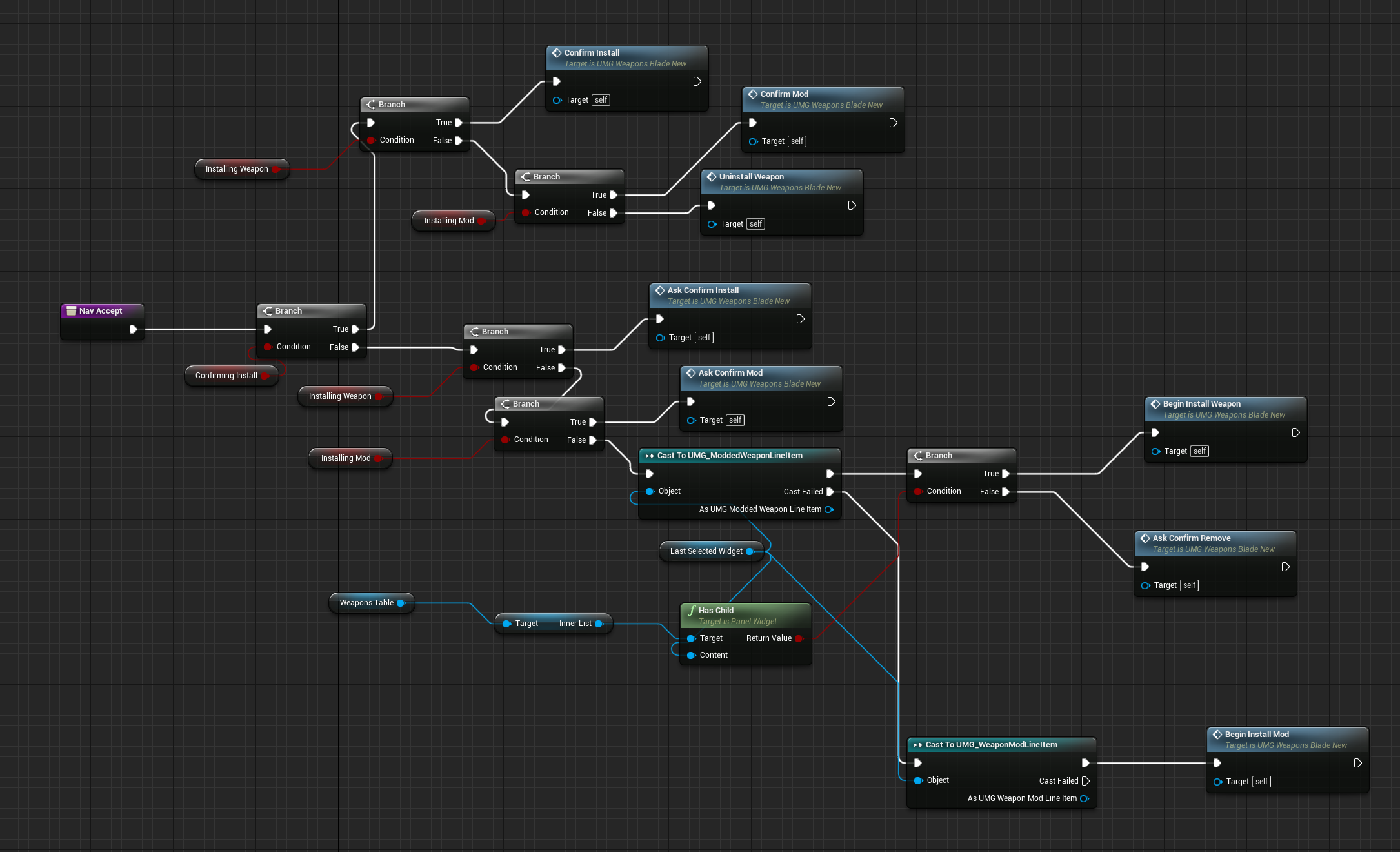The height and width of the screenshot is (852, 1400).
Task: Select the Installing Weapon node near Confirm Install branch
Action: point(242,169)
